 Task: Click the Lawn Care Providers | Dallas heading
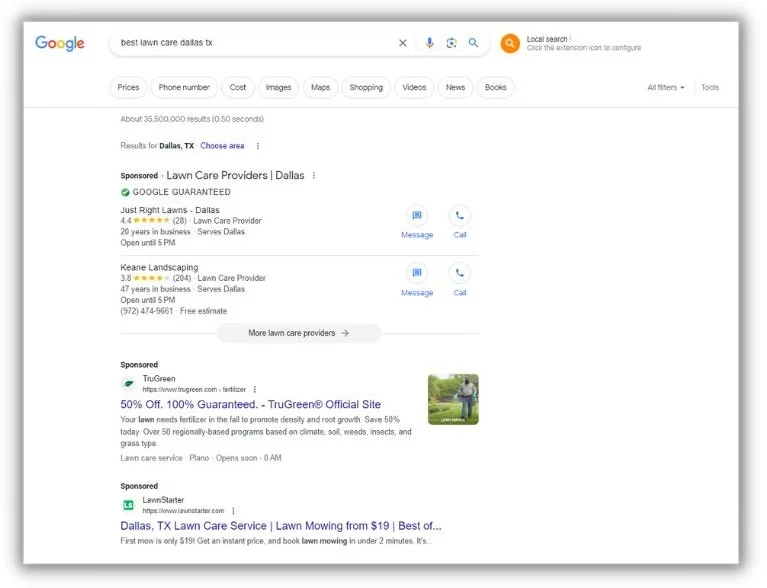pos(235,176)
